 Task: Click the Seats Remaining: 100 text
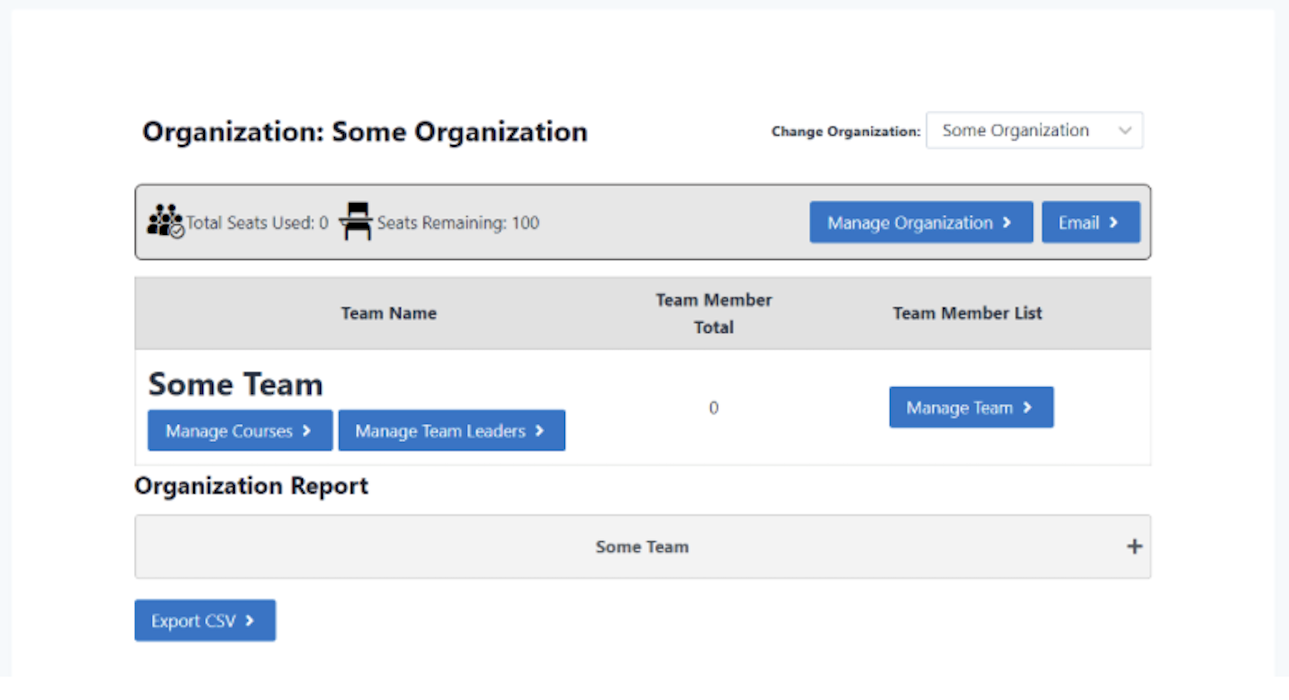point(457,223)
